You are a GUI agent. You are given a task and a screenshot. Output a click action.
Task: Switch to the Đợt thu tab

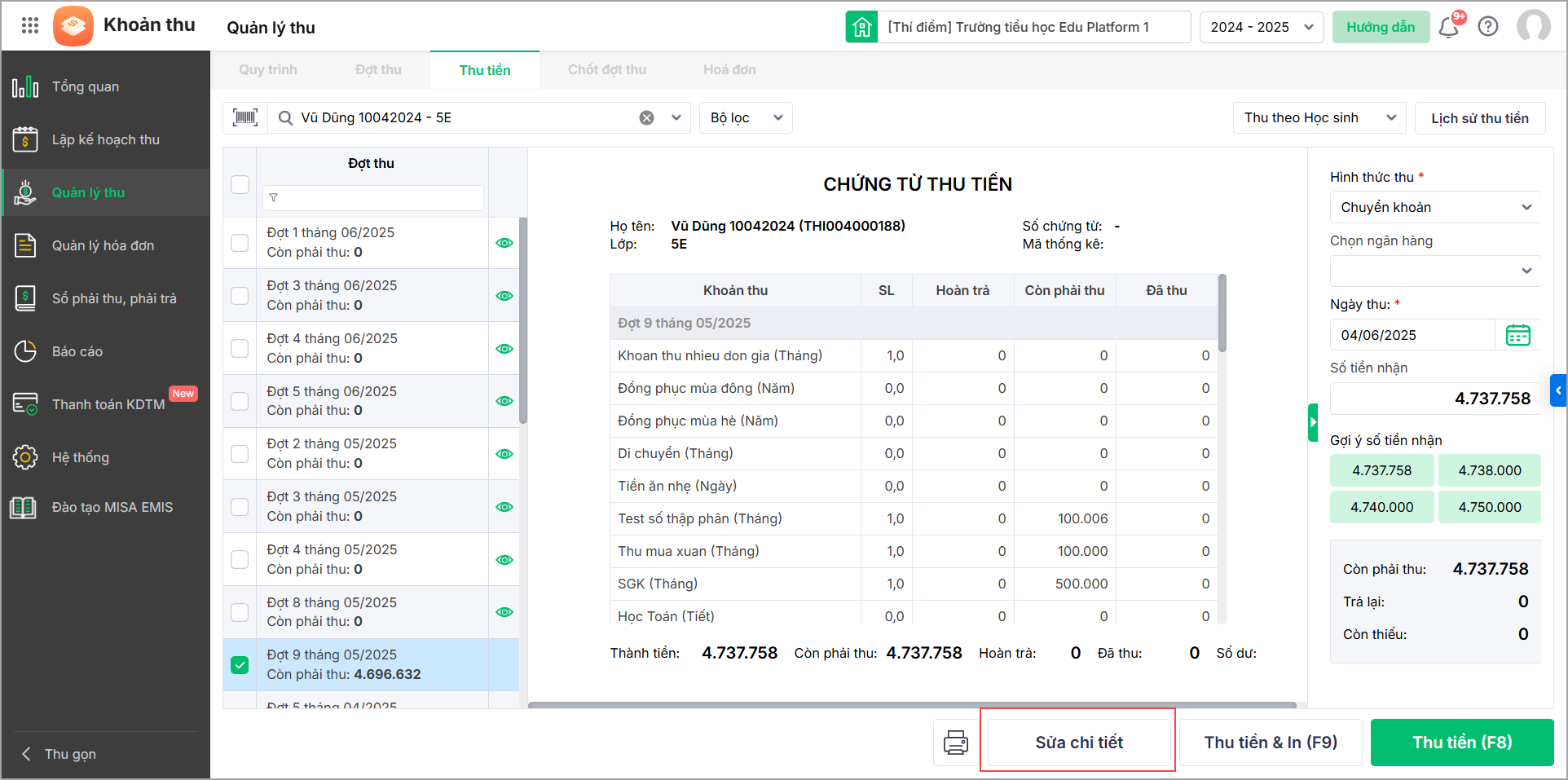[x=378, y=70]
